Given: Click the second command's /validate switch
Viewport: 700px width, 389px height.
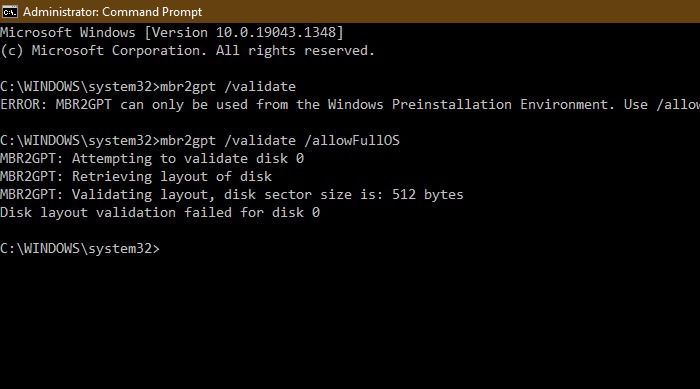Looking at the screenshot, I should 260,141.
